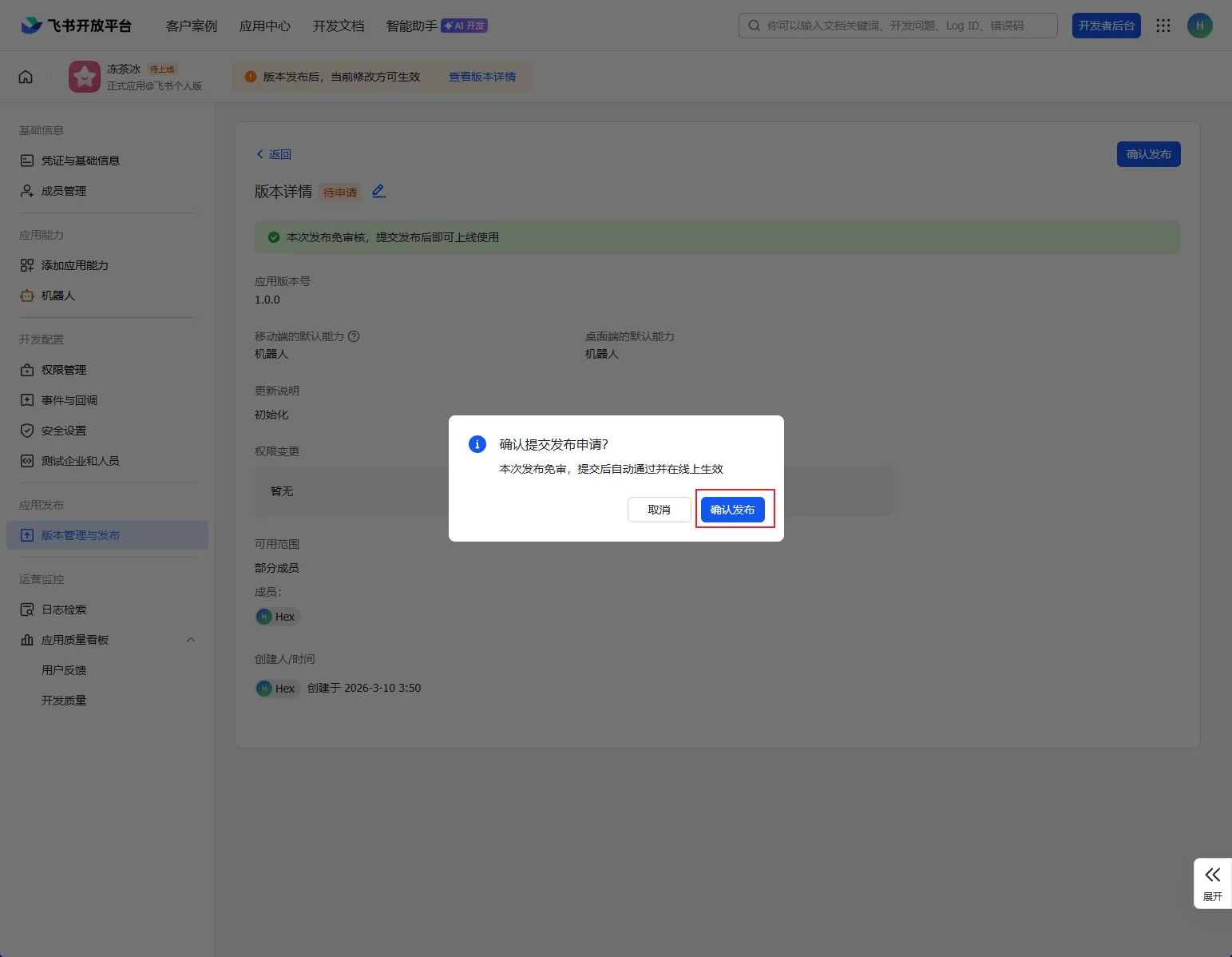Click the user avatar in top right
1232x957 pixels.
point(1199,26)
